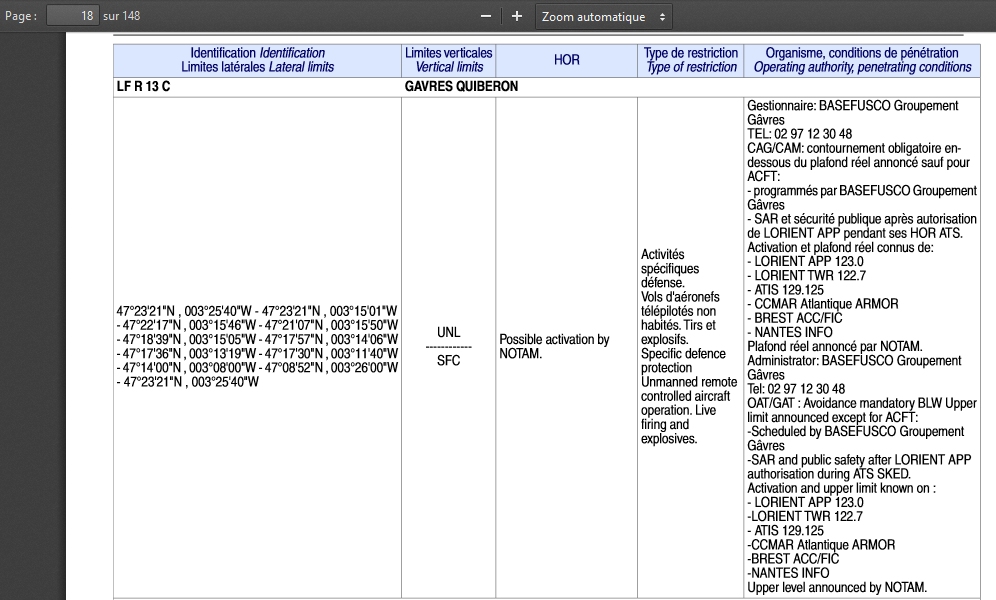Open the Zoom automatique dropdown

click(x=603, y=17)
